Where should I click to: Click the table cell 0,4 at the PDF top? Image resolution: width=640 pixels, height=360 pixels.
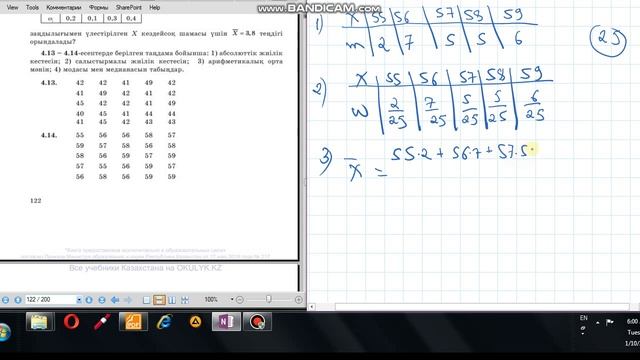tap(131, 18)
